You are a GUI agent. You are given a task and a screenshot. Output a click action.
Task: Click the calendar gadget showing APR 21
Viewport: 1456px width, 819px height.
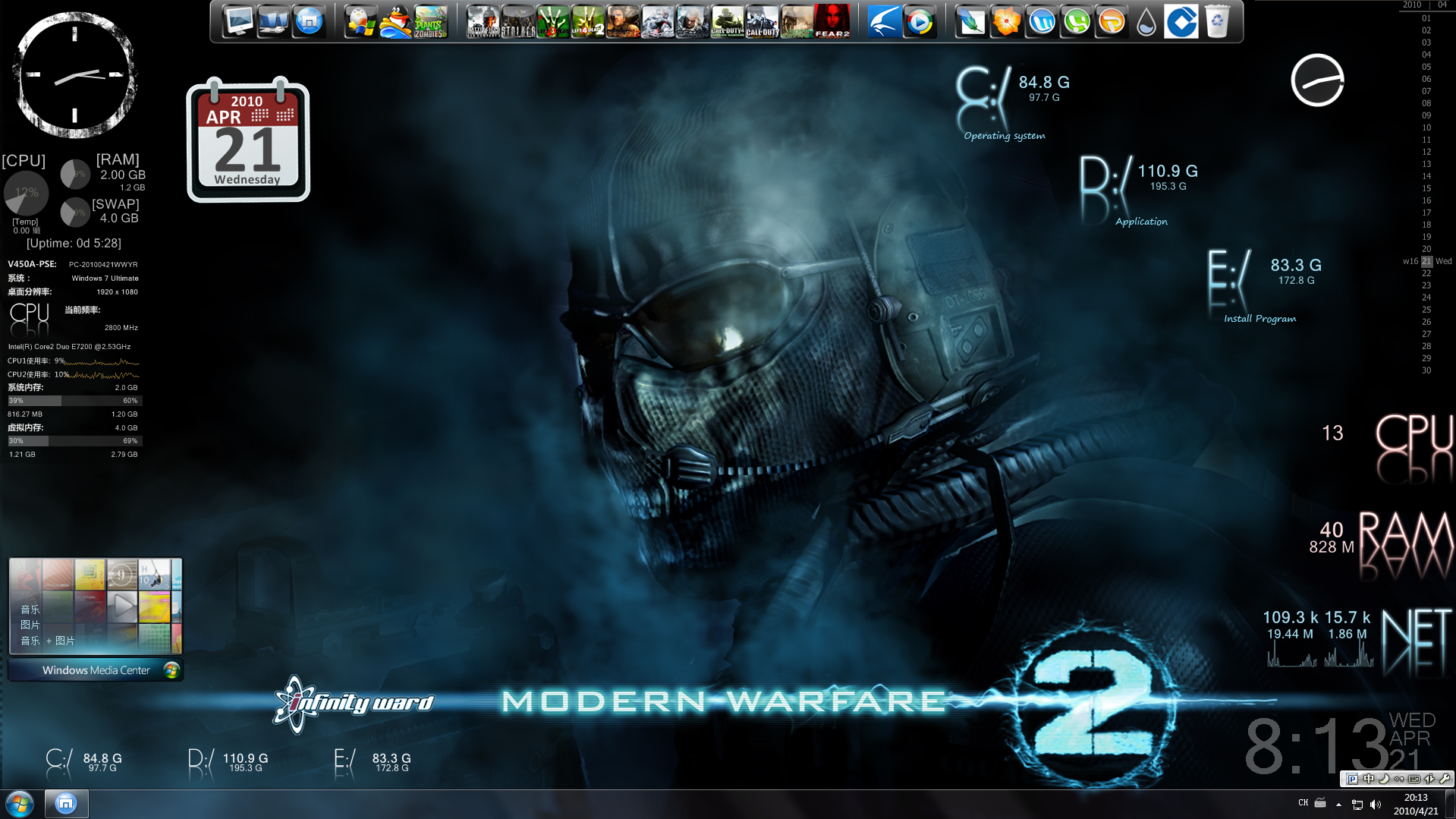click(248, 140)
